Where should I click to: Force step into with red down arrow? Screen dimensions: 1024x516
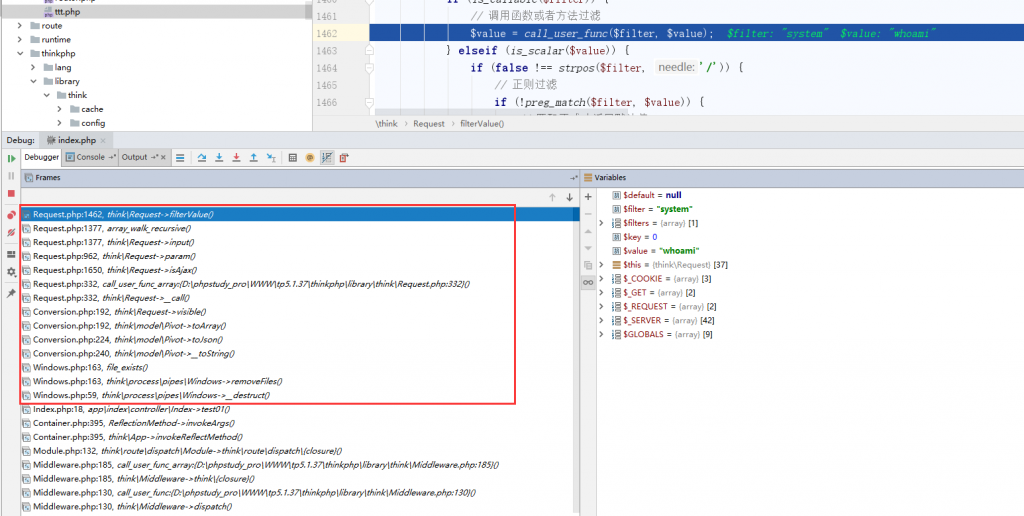click(236, 157)
